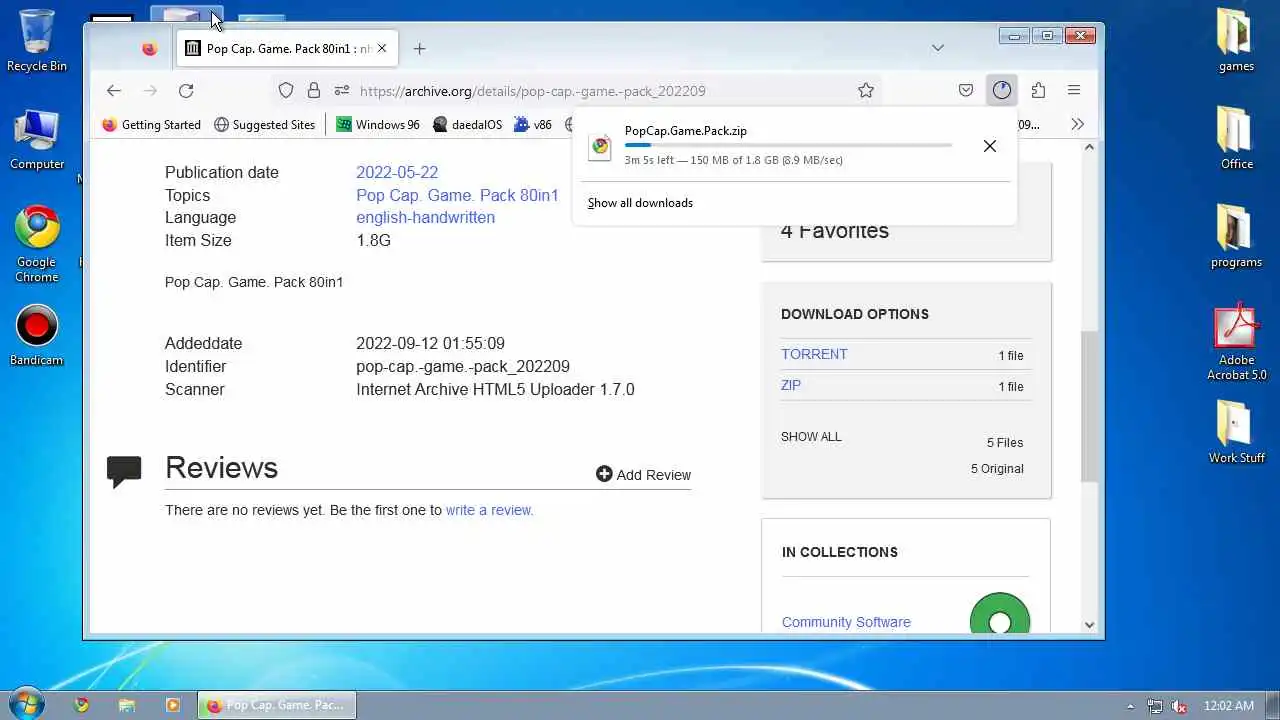Click the 12:02 AM taskbar clock
Image resolution: width=1280 pixels, height=720 pixels.
click(x=1229, y=706)
